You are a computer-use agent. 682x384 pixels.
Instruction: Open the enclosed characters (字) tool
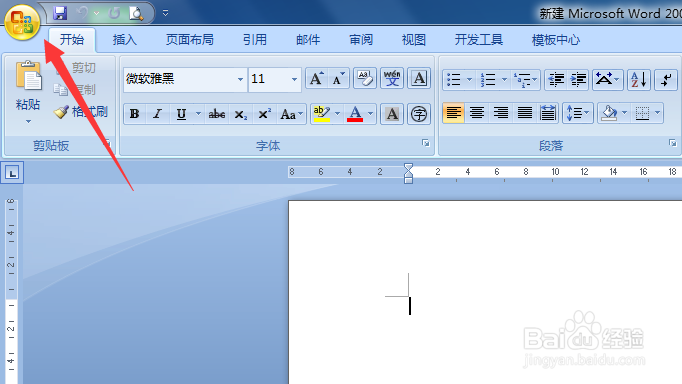419,114
